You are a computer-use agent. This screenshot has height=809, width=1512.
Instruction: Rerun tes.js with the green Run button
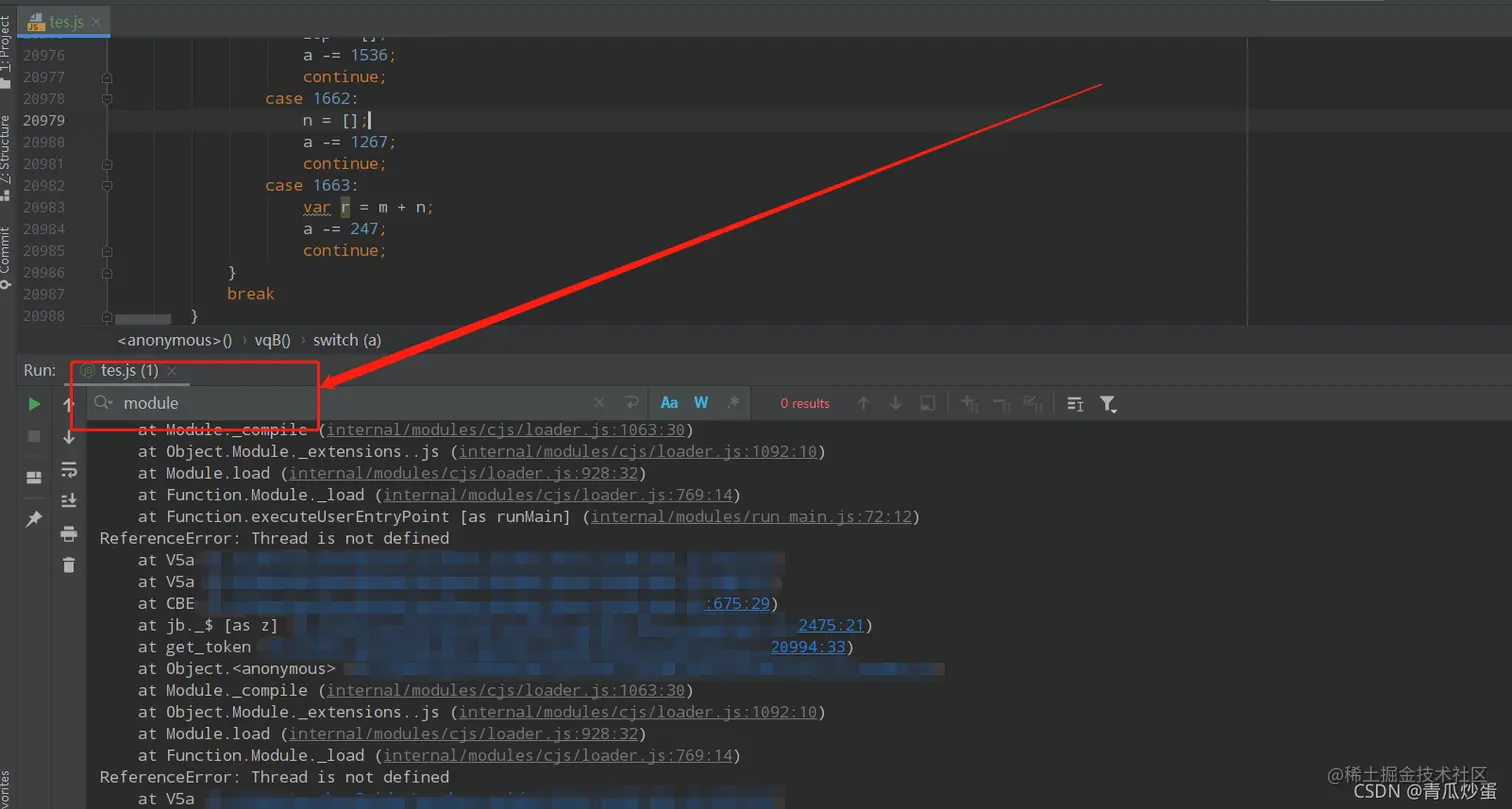34,404
